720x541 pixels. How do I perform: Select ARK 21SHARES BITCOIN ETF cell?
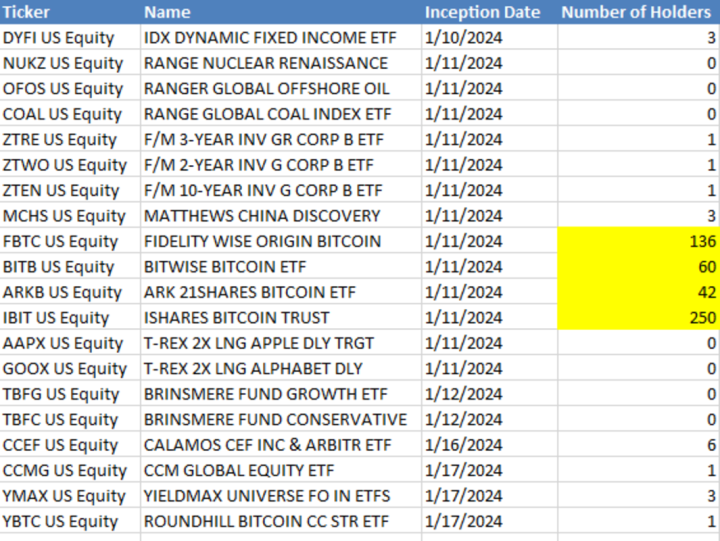[281, 292]
